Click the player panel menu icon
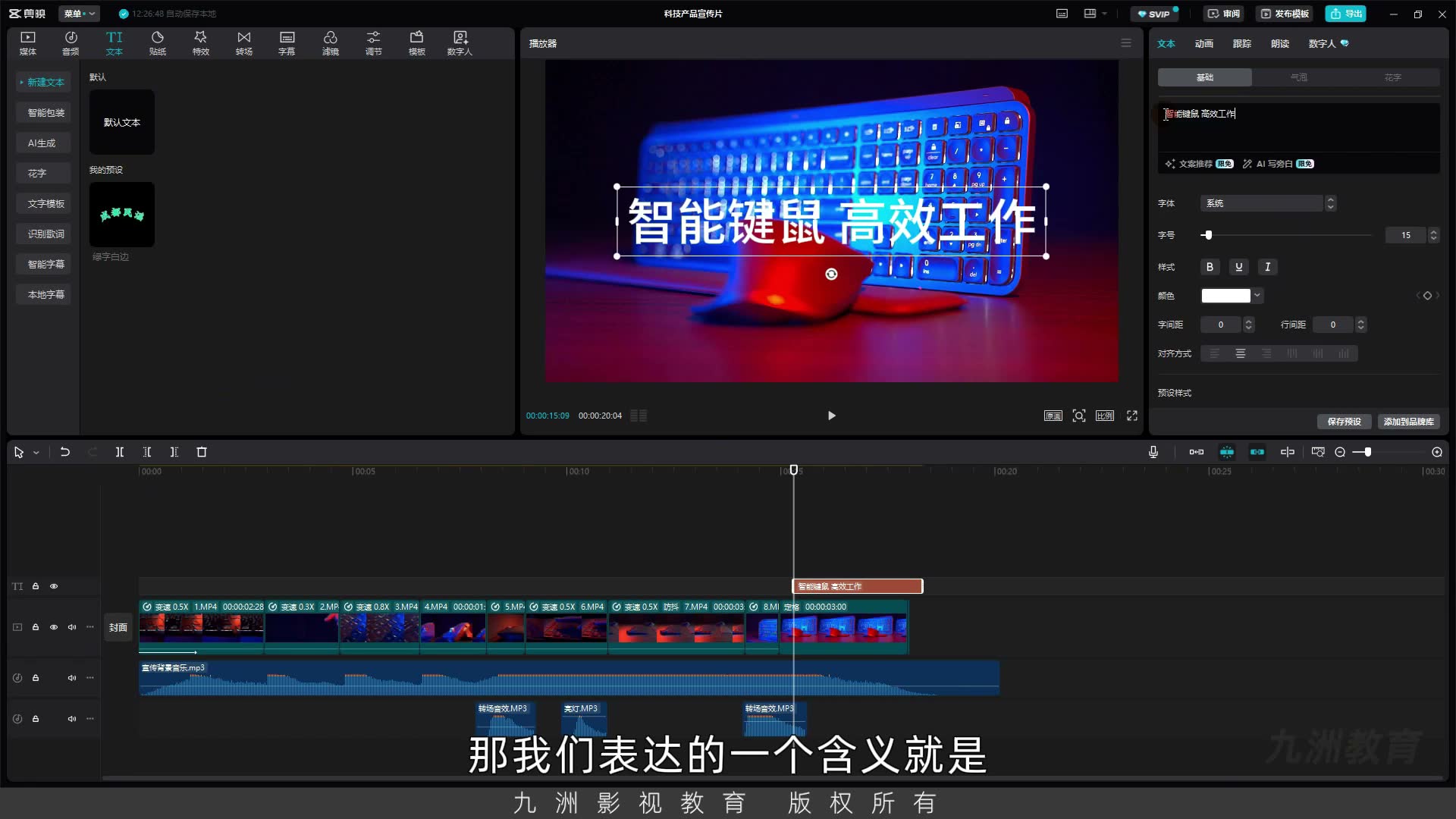 point(1126,43)
